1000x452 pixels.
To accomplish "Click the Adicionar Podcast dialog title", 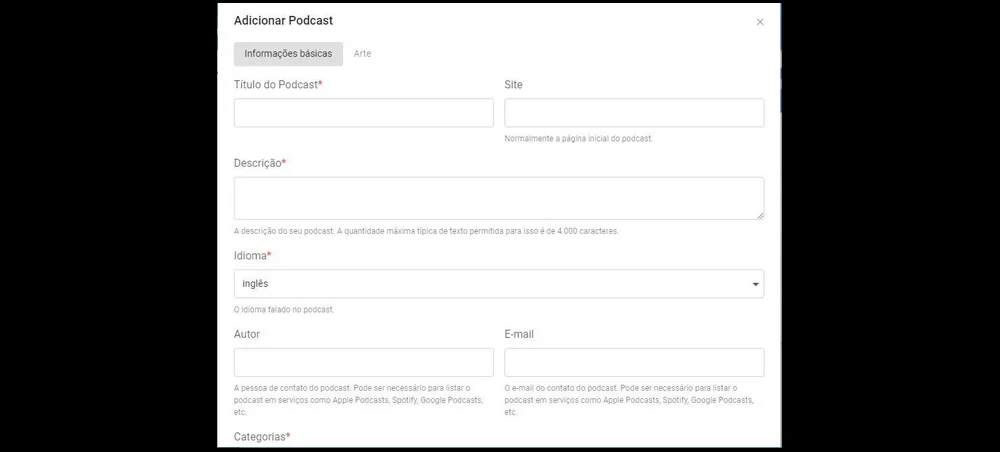I will tap(283, 21).
